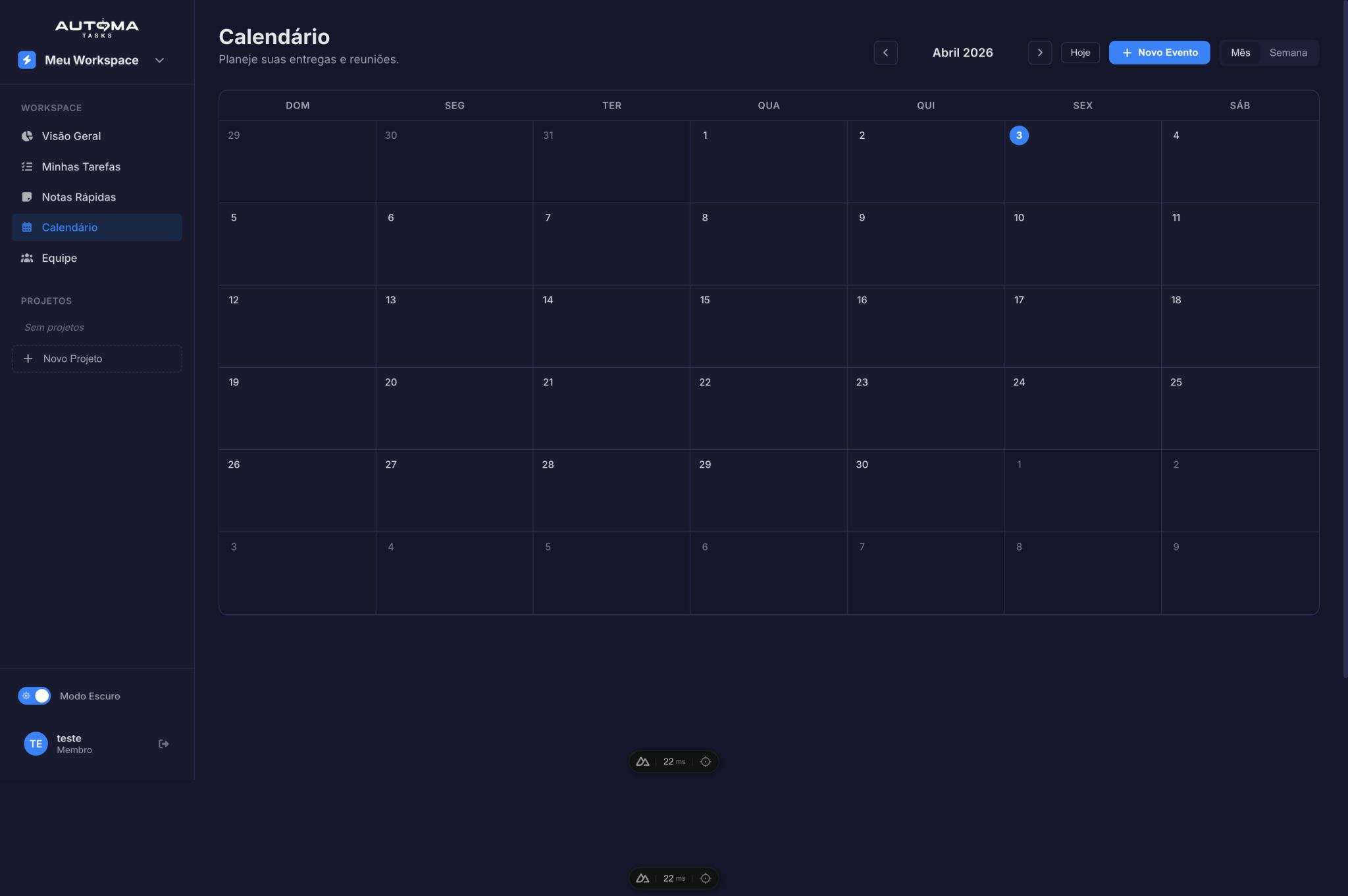The image size is (1348, 896).
Task: Click the Automa Tasks logo
Action: click(x=97, y=28)
